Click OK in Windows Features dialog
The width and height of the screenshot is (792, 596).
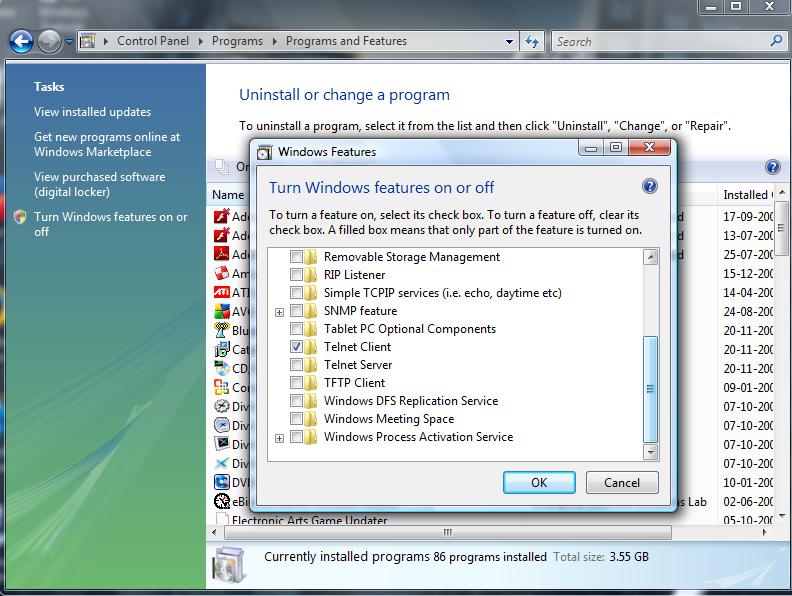(x=539, y=482)
